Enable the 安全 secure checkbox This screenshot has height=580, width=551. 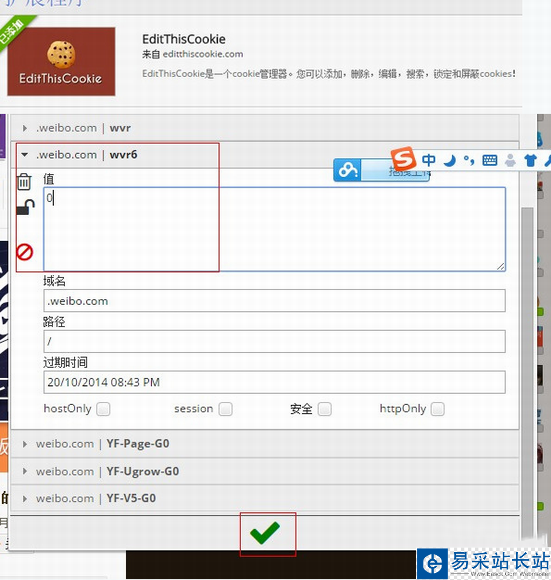(324, 409)
